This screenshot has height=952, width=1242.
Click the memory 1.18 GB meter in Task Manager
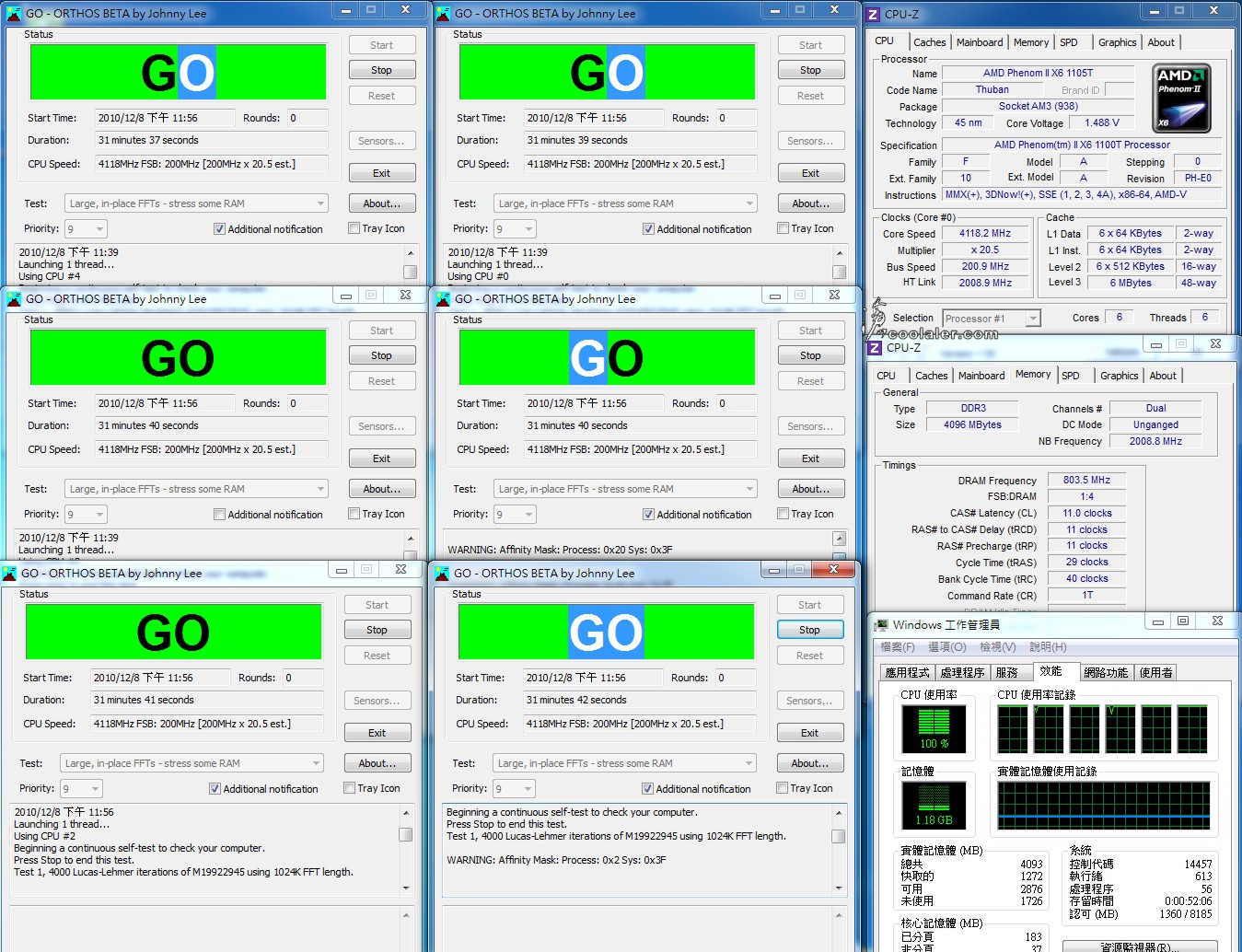[934, 805]
